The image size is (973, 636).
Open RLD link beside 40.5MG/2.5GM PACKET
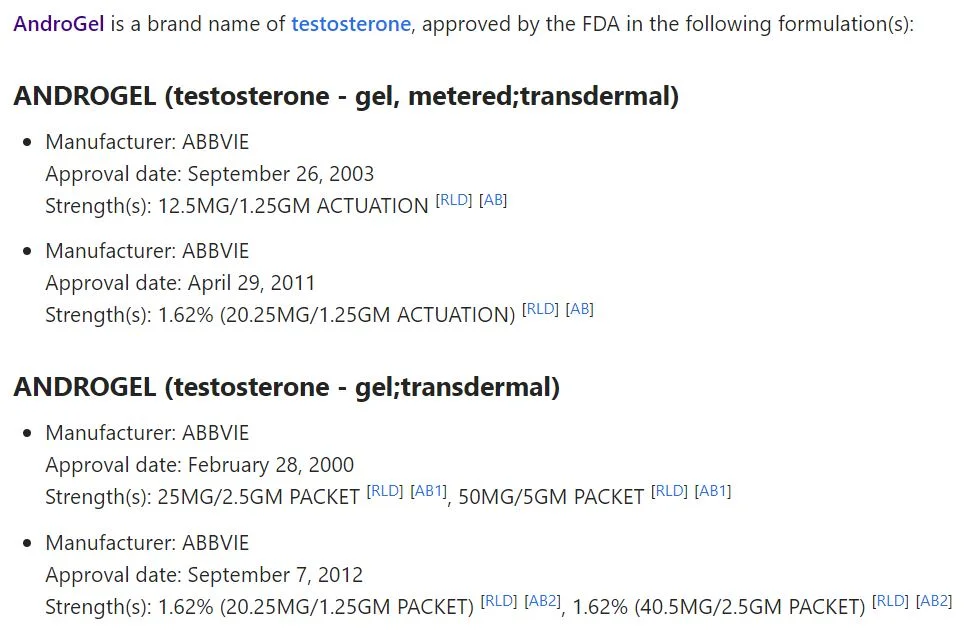click(x=890, y=601)
